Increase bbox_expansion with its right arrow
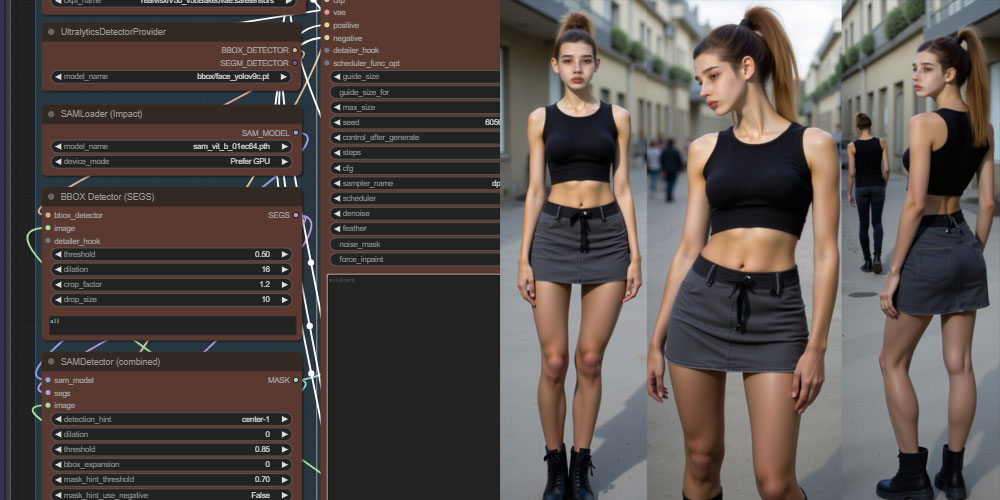 point(284,464)
